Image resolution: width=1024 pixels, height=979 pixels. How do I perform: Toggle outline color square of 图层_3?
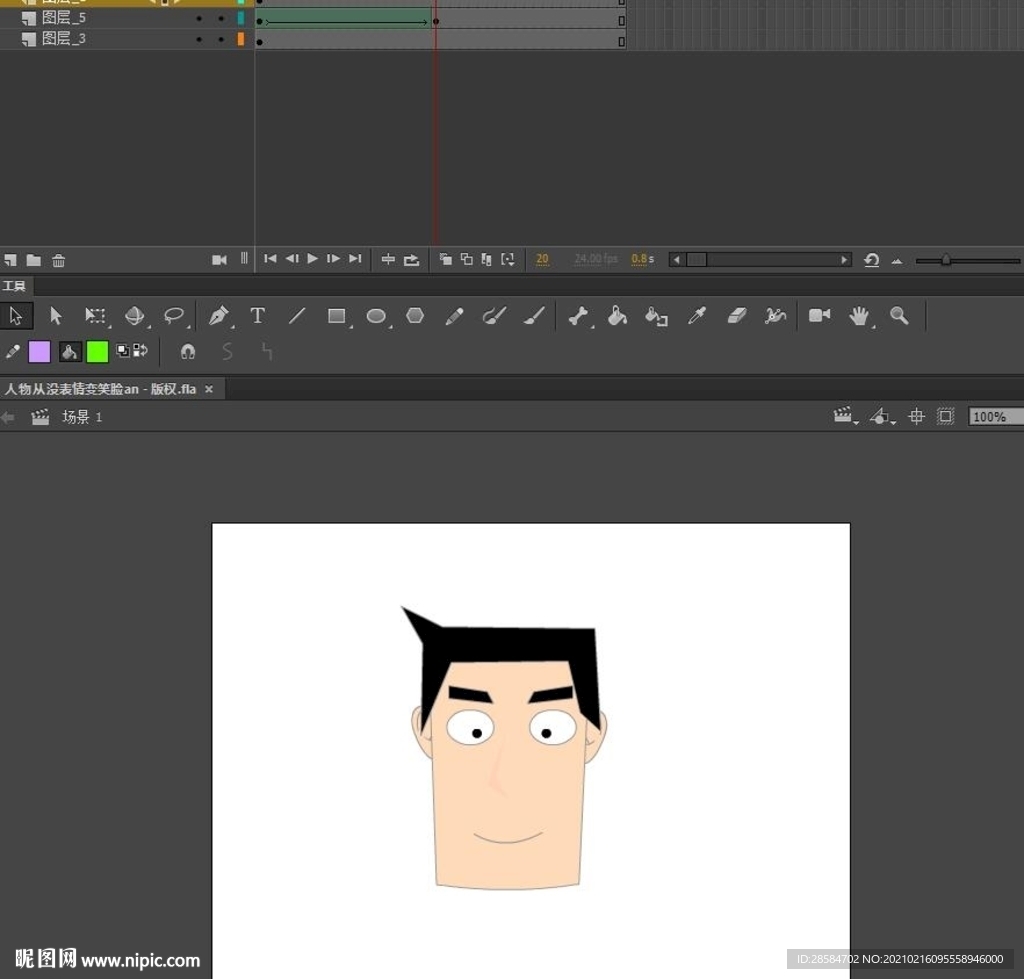[241, 39]
